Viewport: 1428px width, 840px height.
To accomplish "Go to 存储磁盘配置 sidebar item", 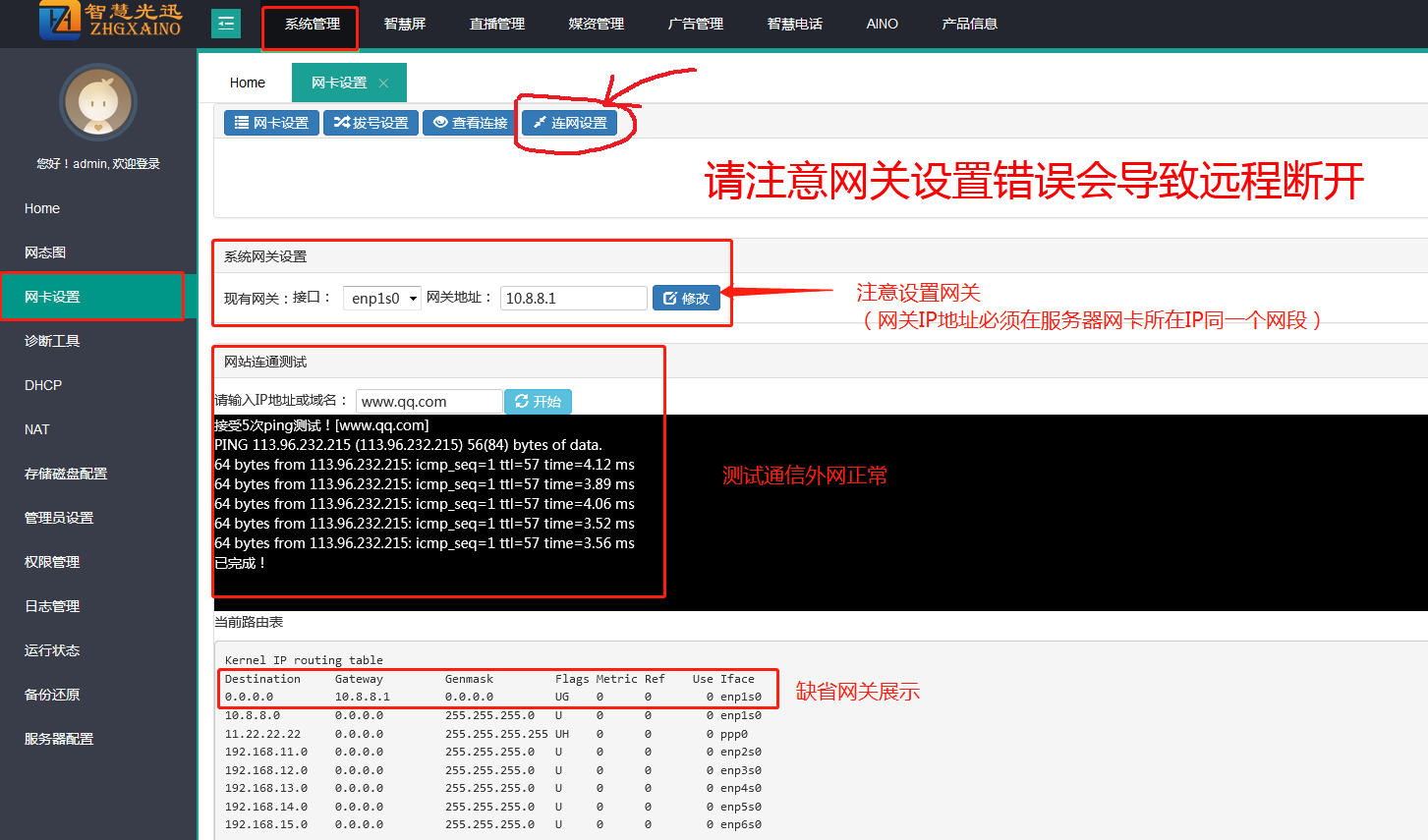I will pyautogui.click(x=66, y=474).
